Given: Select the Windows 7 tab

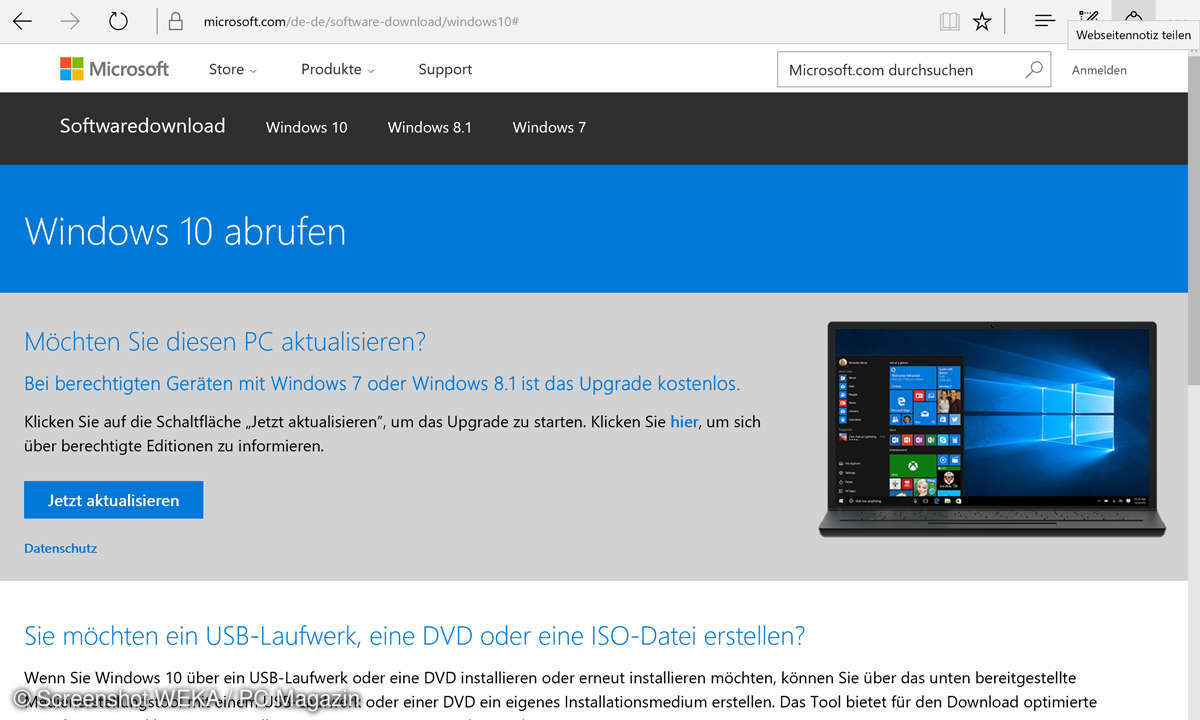Looking at the screenshot, I should coord(549,127).
